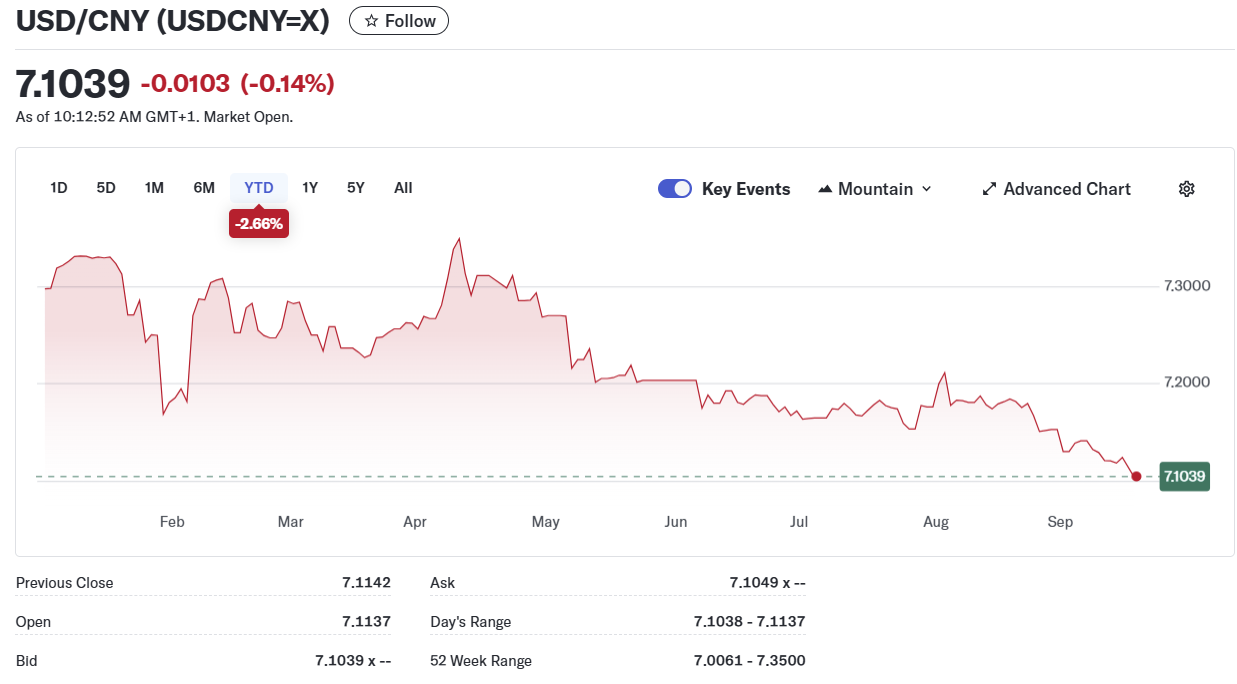Open chart settings gear icon
The width and height of the screenshot is (1237, 684).
(x=1187, y=189)
